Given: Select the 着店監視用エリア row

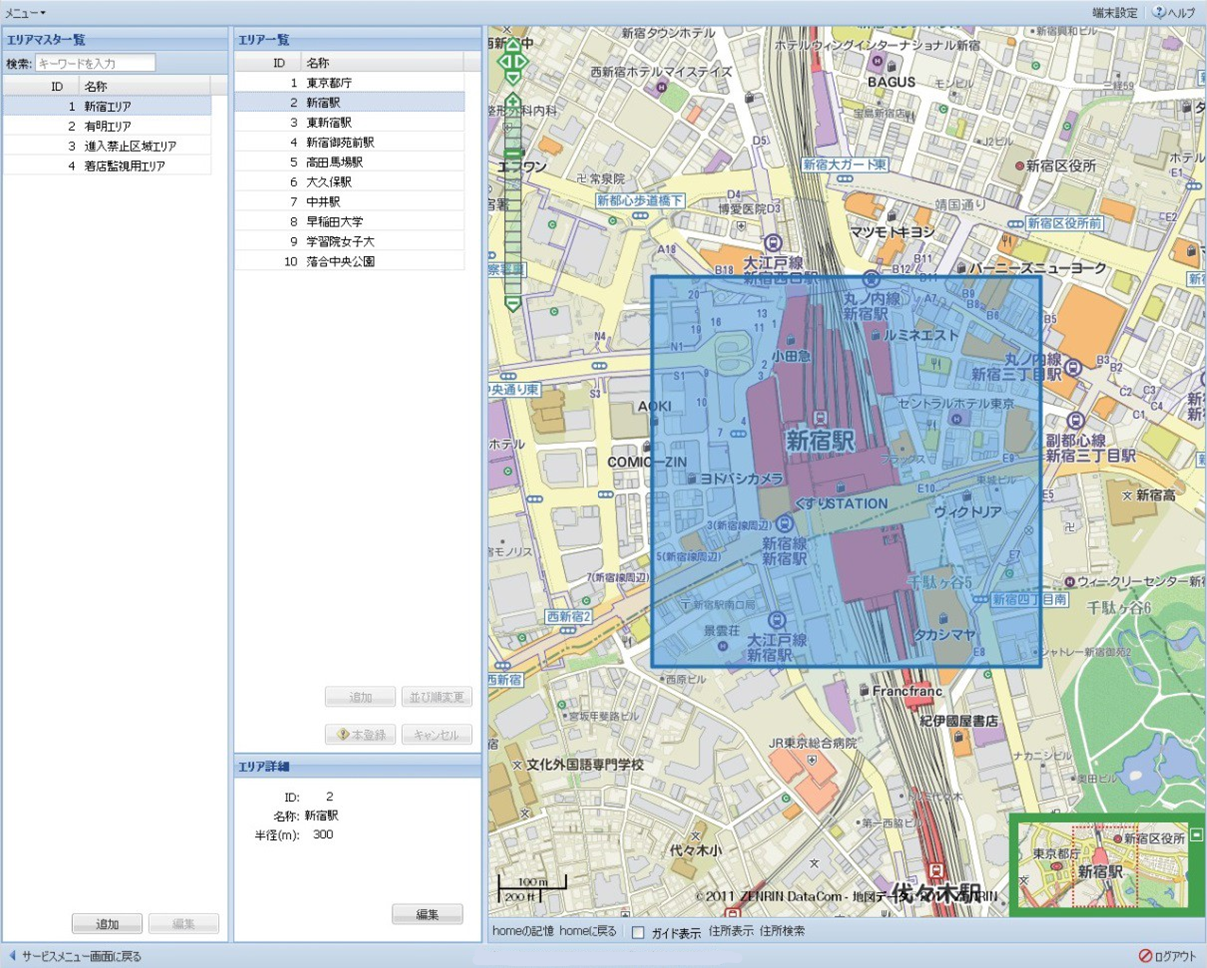Looking at the screenshot, I should pos(107,166).
